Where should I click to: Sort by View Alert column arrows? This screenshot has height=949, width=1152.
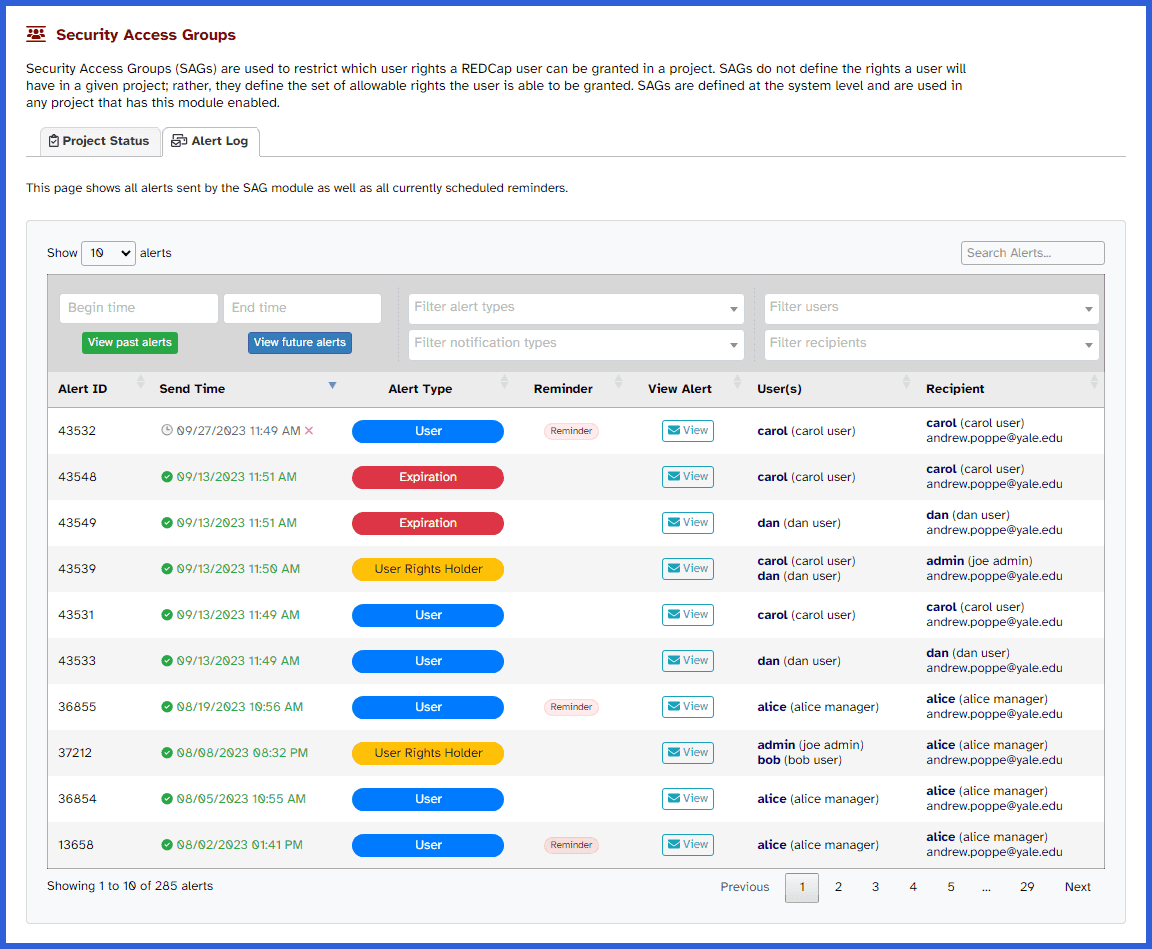click(738, 381)
